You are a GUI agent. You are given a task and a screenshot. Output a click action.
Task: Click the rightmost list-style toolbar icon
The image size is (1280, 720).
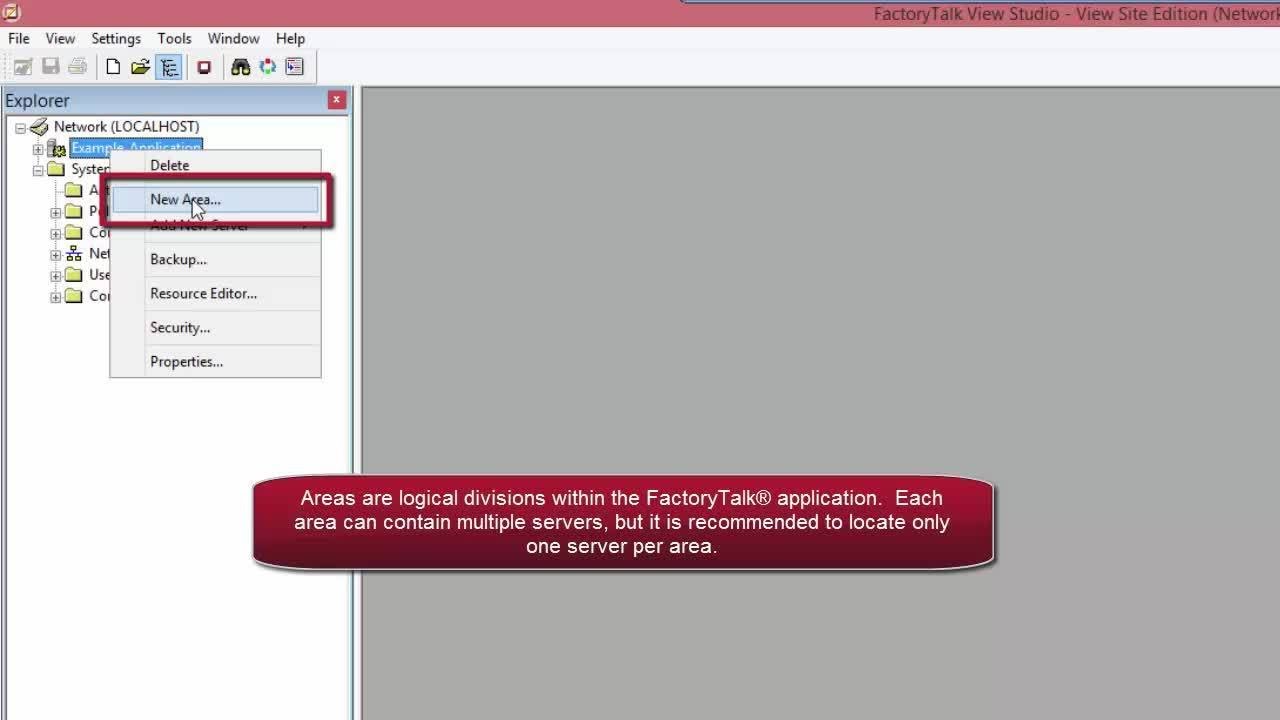coord(294,67)
